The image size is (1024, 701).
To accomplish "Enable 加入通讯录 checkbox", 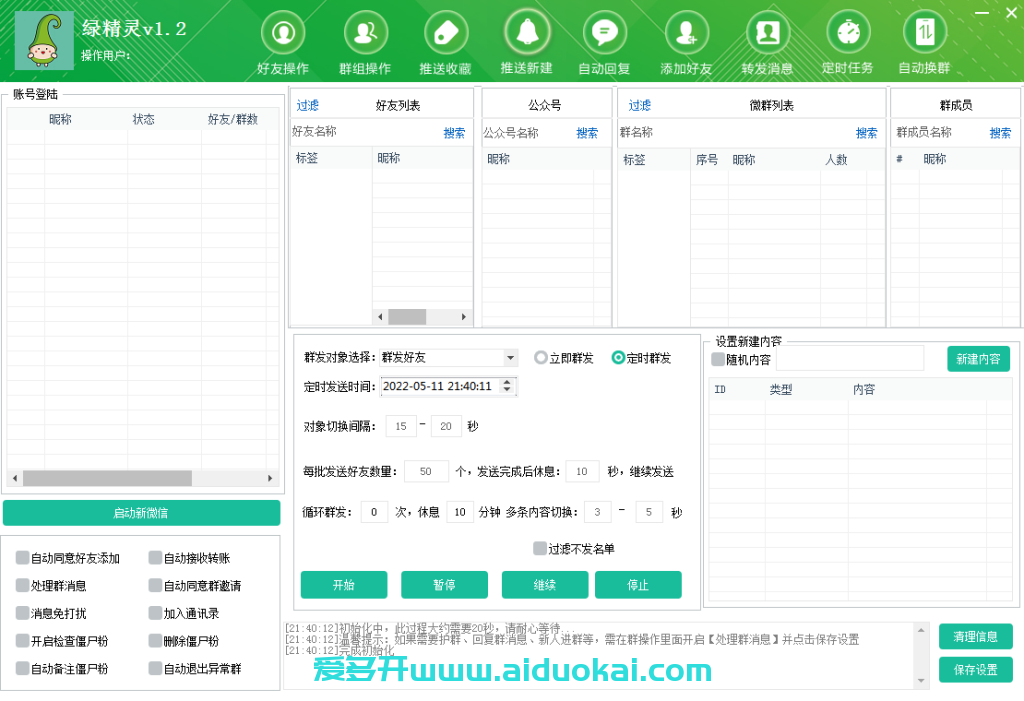I will coord(155,613).
